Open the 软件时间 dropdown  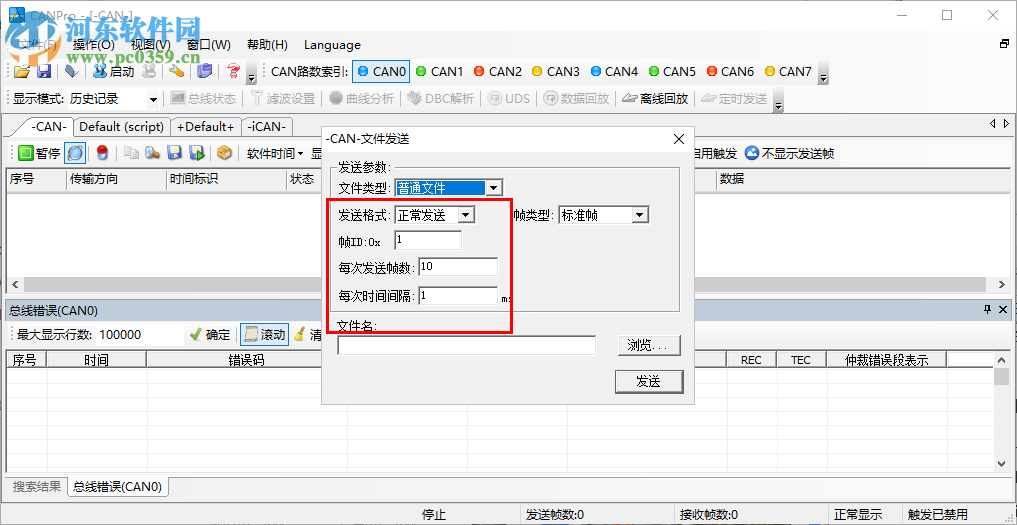(275, 153)
